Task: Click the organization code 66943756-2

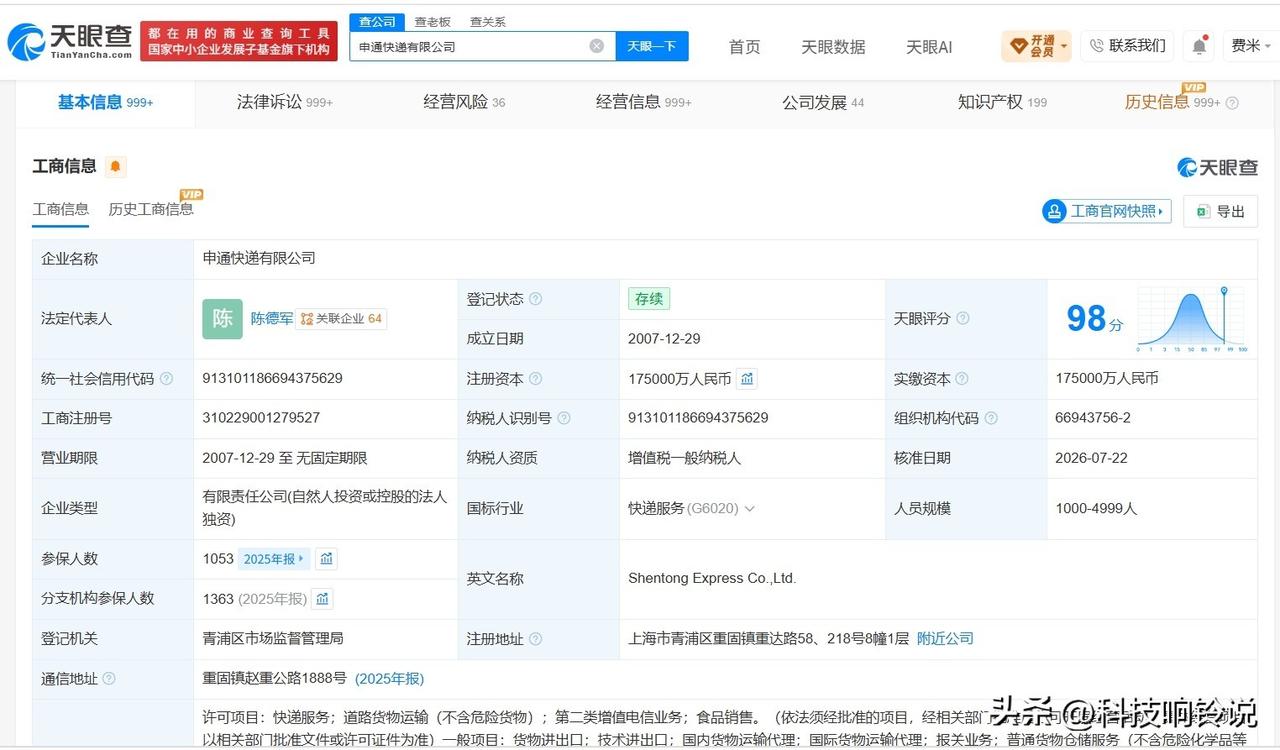Action: 1093,418
